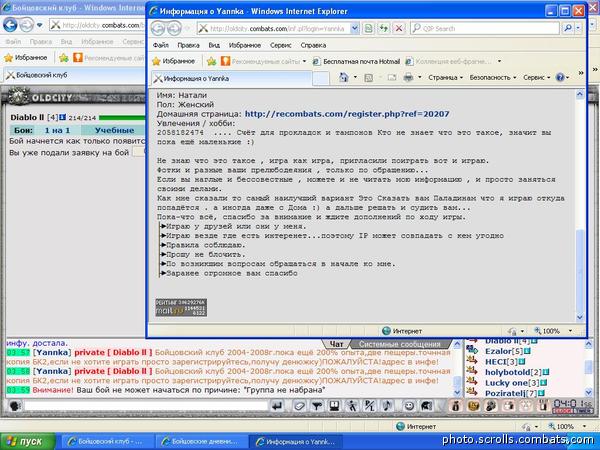Viewport: 600px width, 450px height.
Task: Click the Yannka name in the 03:57 message
Action: (x=51, y=352)
